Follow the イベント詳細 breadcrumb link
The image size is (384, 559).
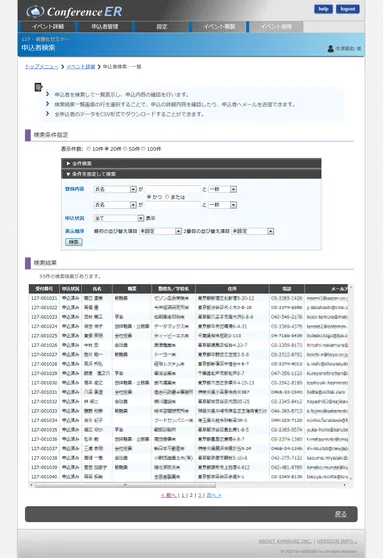(81, 67)
